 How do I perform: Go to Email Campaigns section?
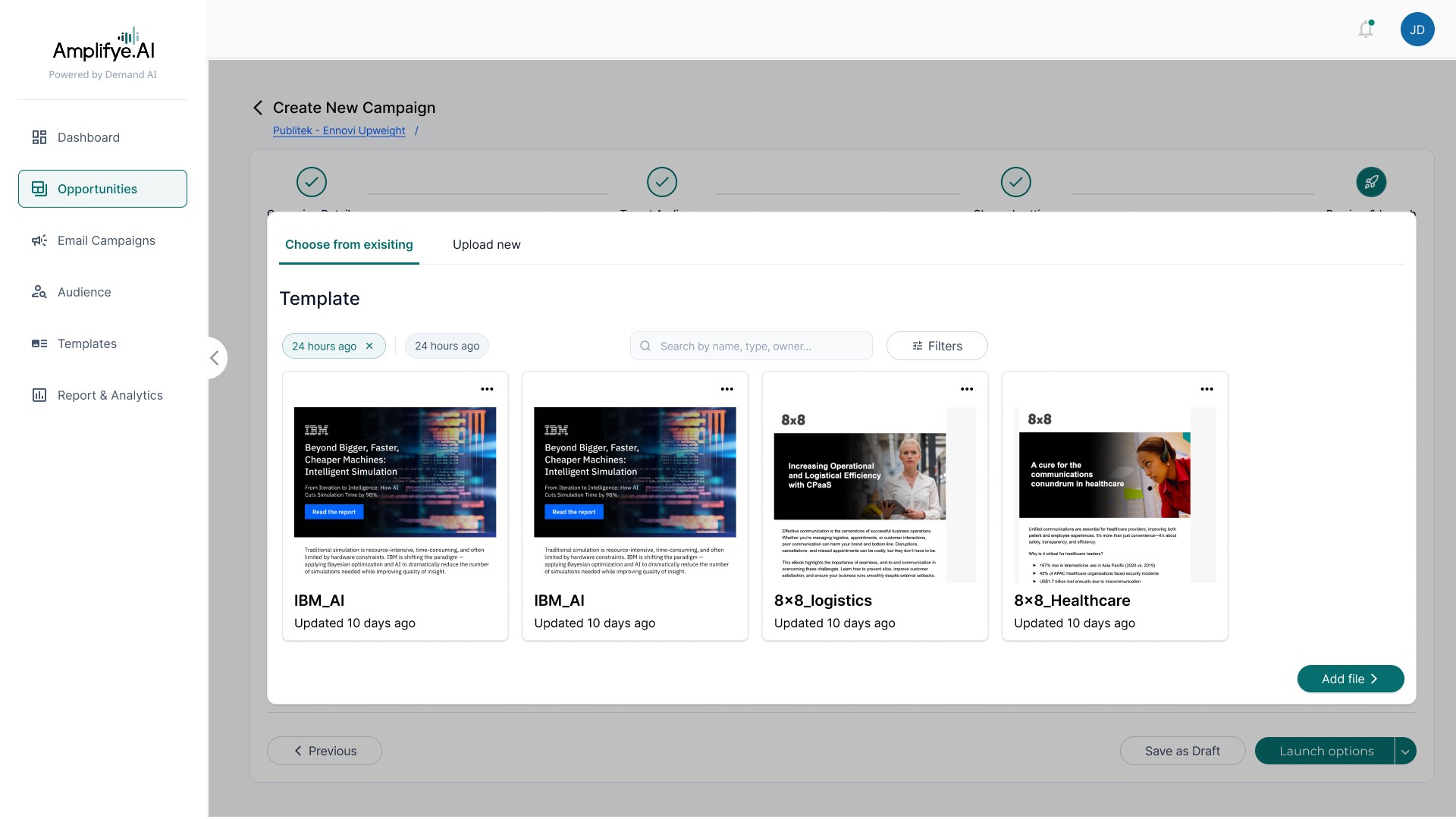coord(106,240)
